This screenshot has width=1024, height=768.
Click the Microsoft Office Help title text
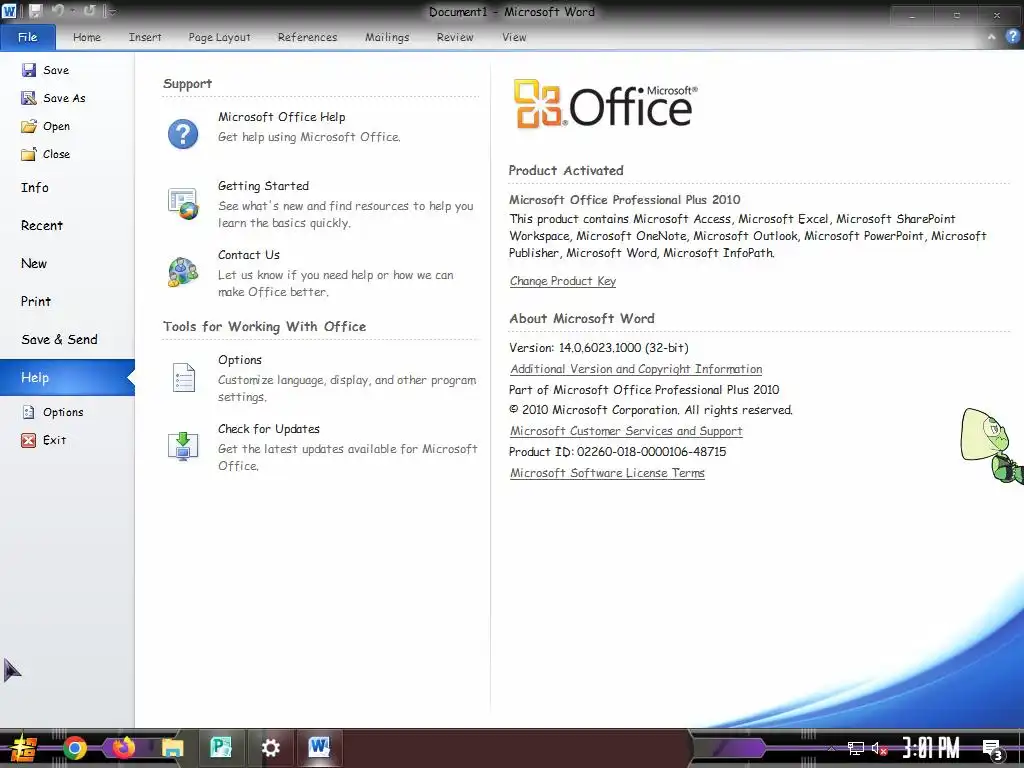click(281, 117)
